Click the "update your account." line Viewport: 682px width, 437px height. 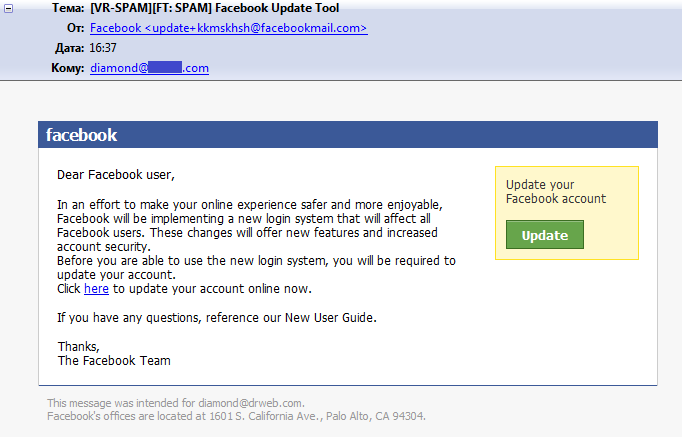(x=116, y=275)
